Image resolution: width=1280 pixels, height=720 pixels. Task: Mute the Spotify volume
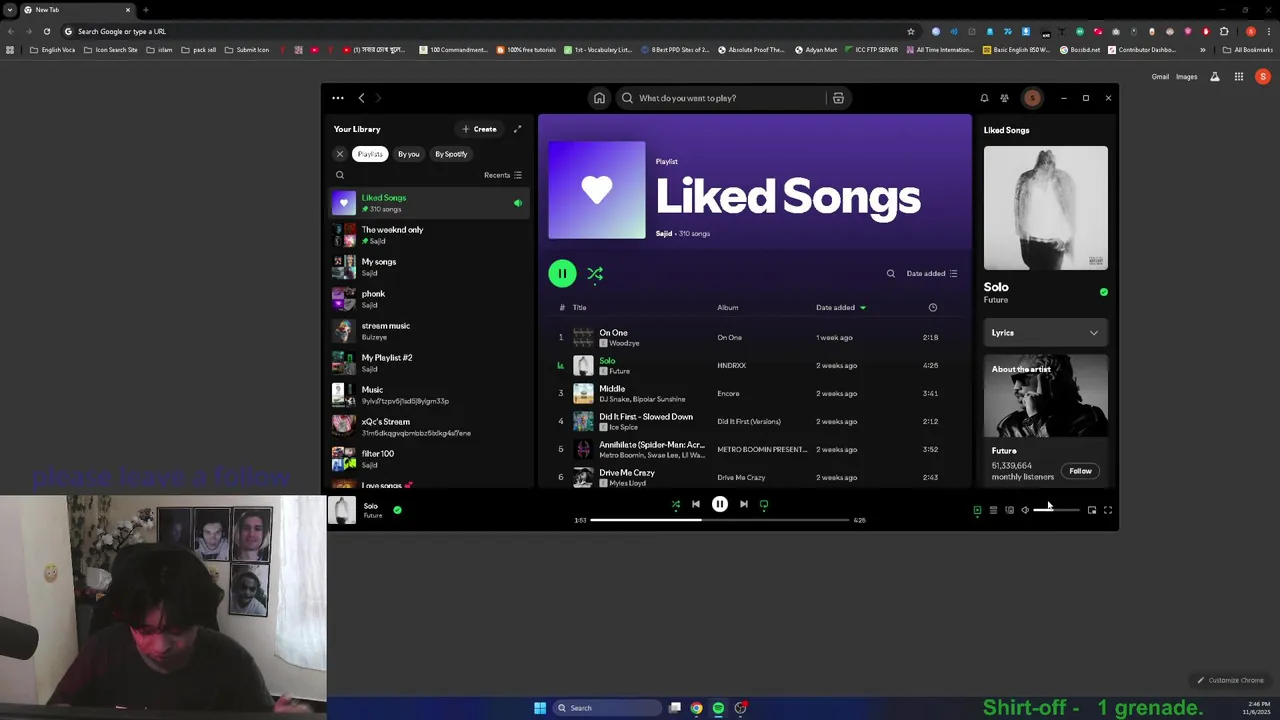click(1025, 510)
